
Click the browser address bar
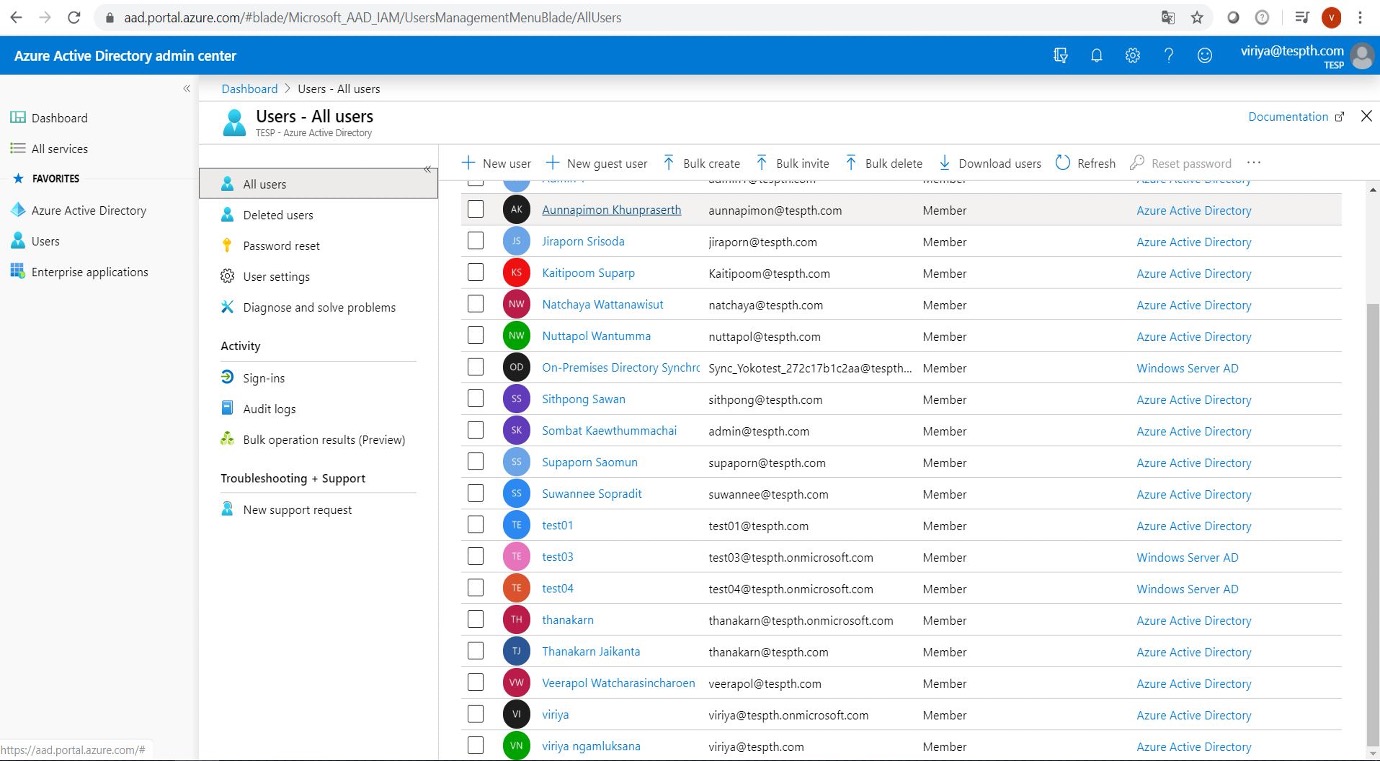click(620, 17)
